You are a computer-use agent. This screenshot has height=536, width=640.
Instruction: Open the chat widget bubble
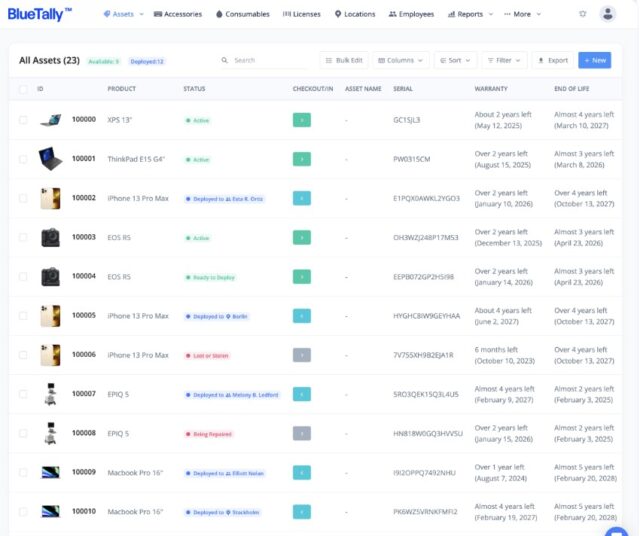pyautogui.click(x=616, y=532)
